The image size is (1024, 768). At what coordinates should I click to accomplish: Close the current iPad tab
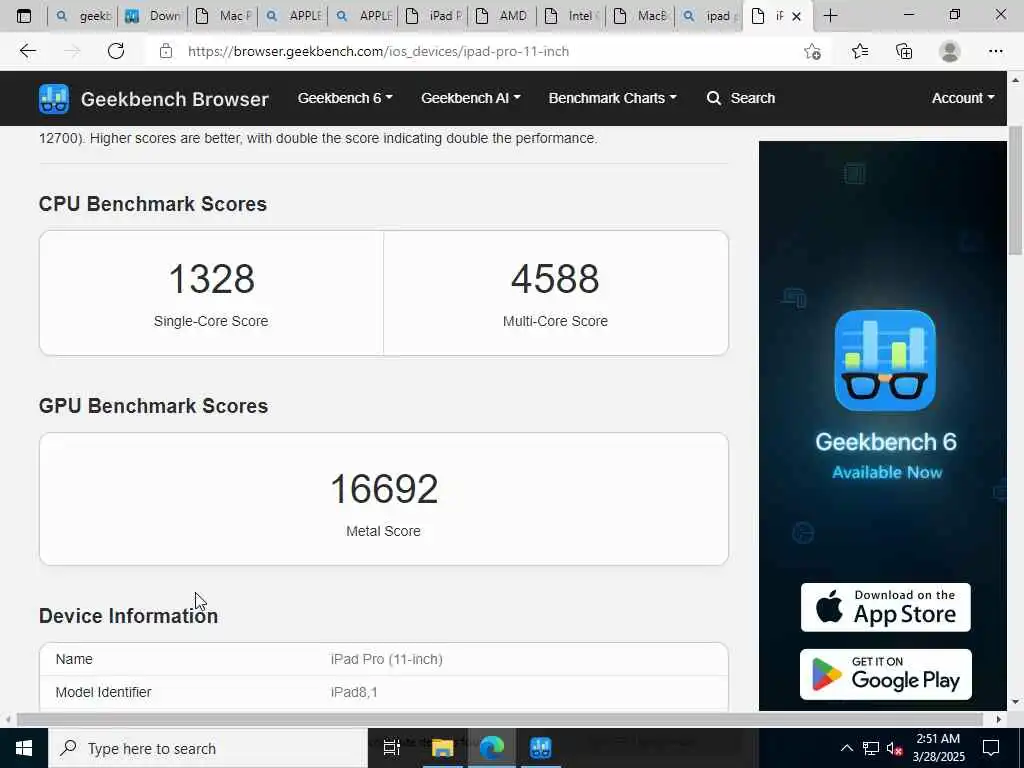point(796,16)
